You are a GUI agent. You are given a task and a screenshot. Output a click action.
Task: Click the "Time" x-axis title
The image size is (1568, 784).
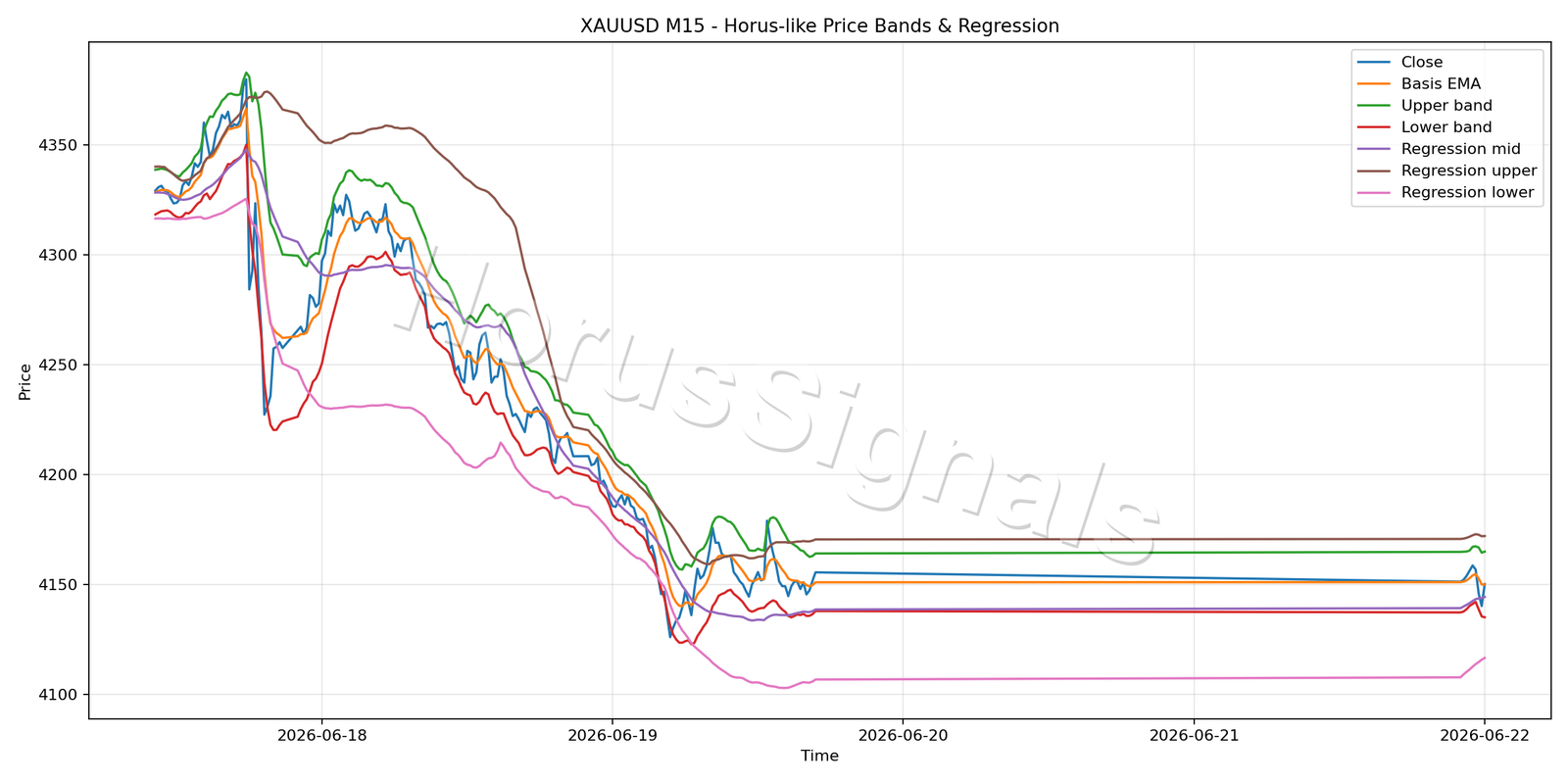point(819,756)
